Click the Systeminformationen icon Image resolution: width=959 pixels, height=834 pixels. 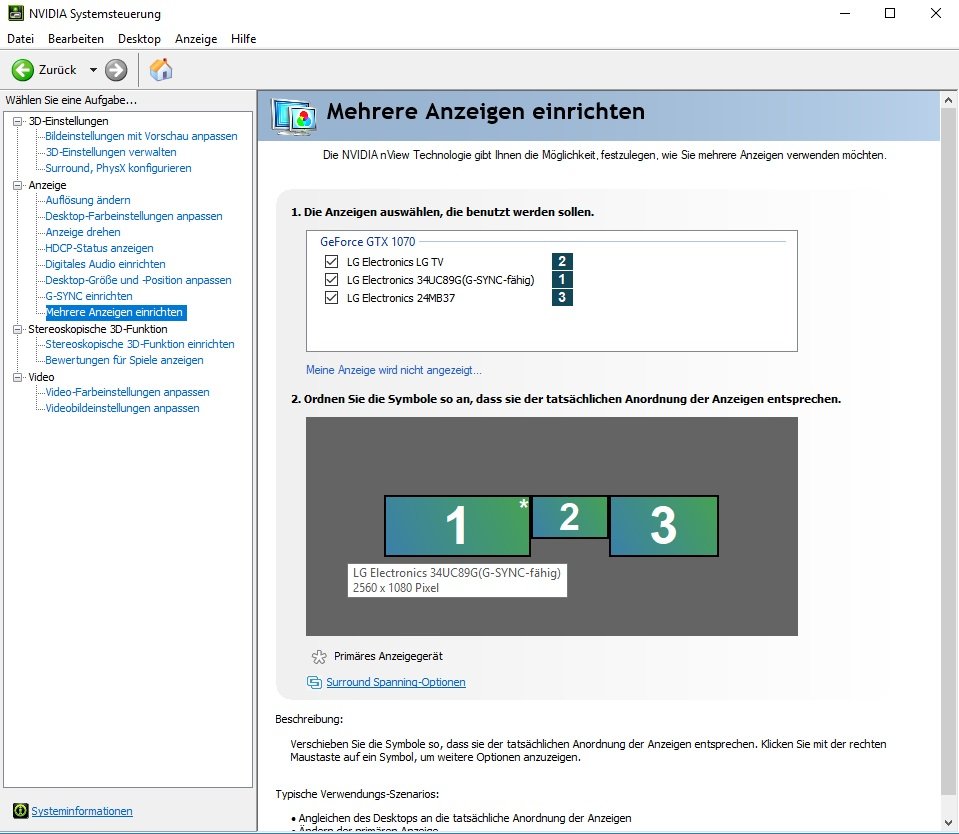21,811
